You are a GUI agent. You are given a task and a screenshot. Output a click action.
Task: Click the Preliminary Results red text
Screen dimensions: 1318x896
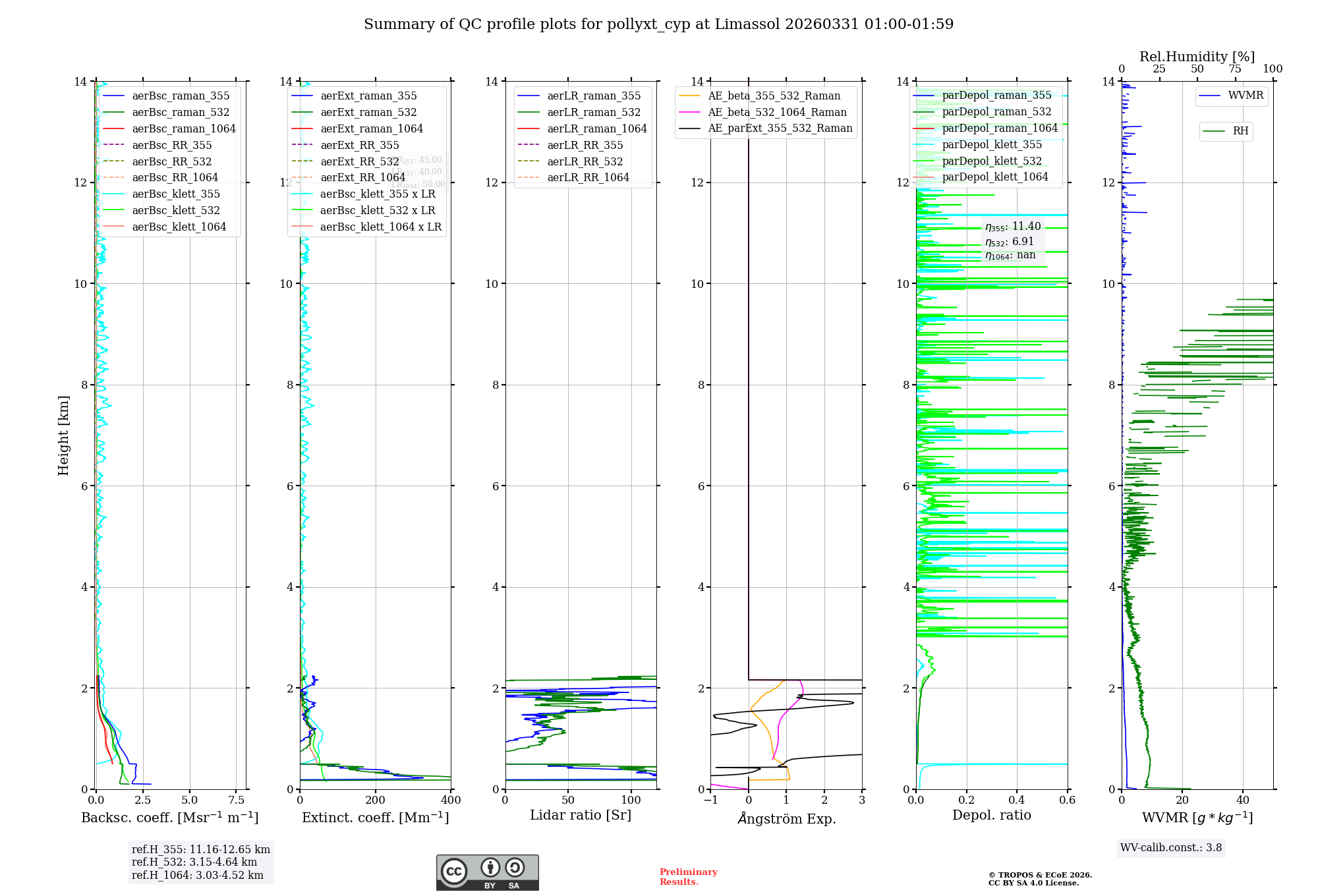tap(688, 877)
